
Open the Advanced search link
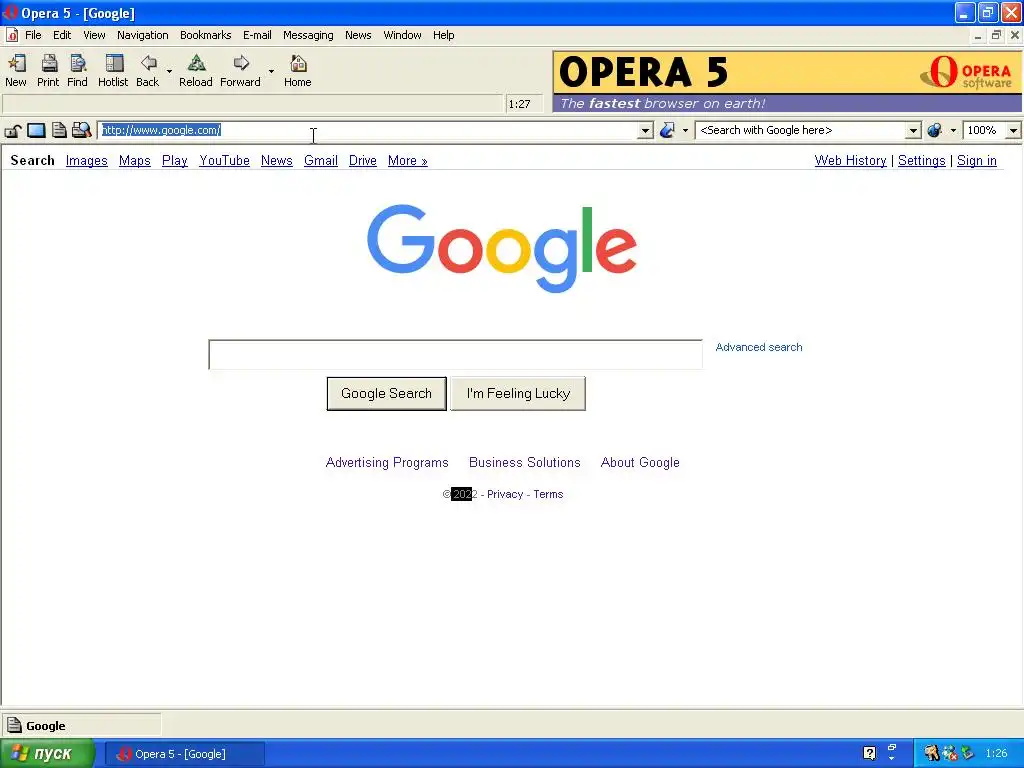[x=759, y=347]
